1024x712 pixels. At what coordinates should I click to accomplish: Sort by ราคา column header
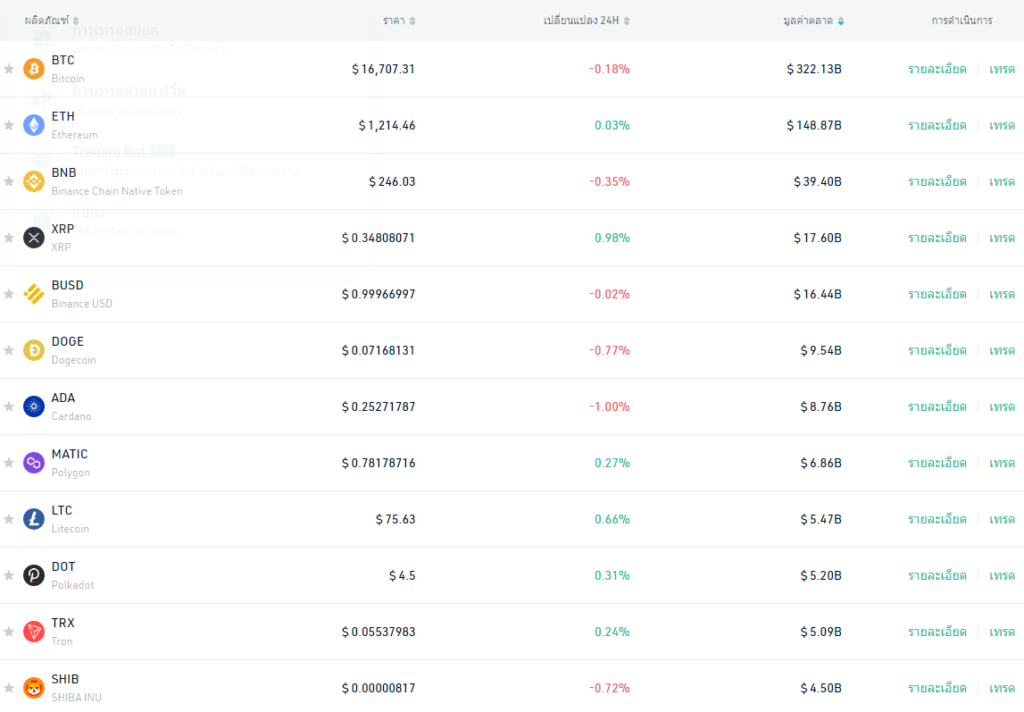pyautogui.click(x=399, y=21)
